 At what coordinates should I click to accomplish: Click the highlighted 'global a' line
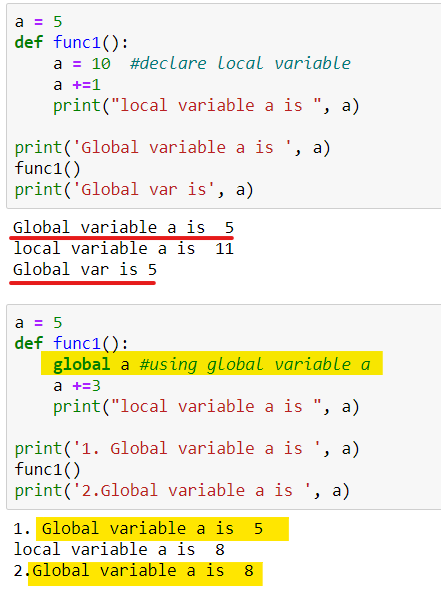[x=212, y=364]
